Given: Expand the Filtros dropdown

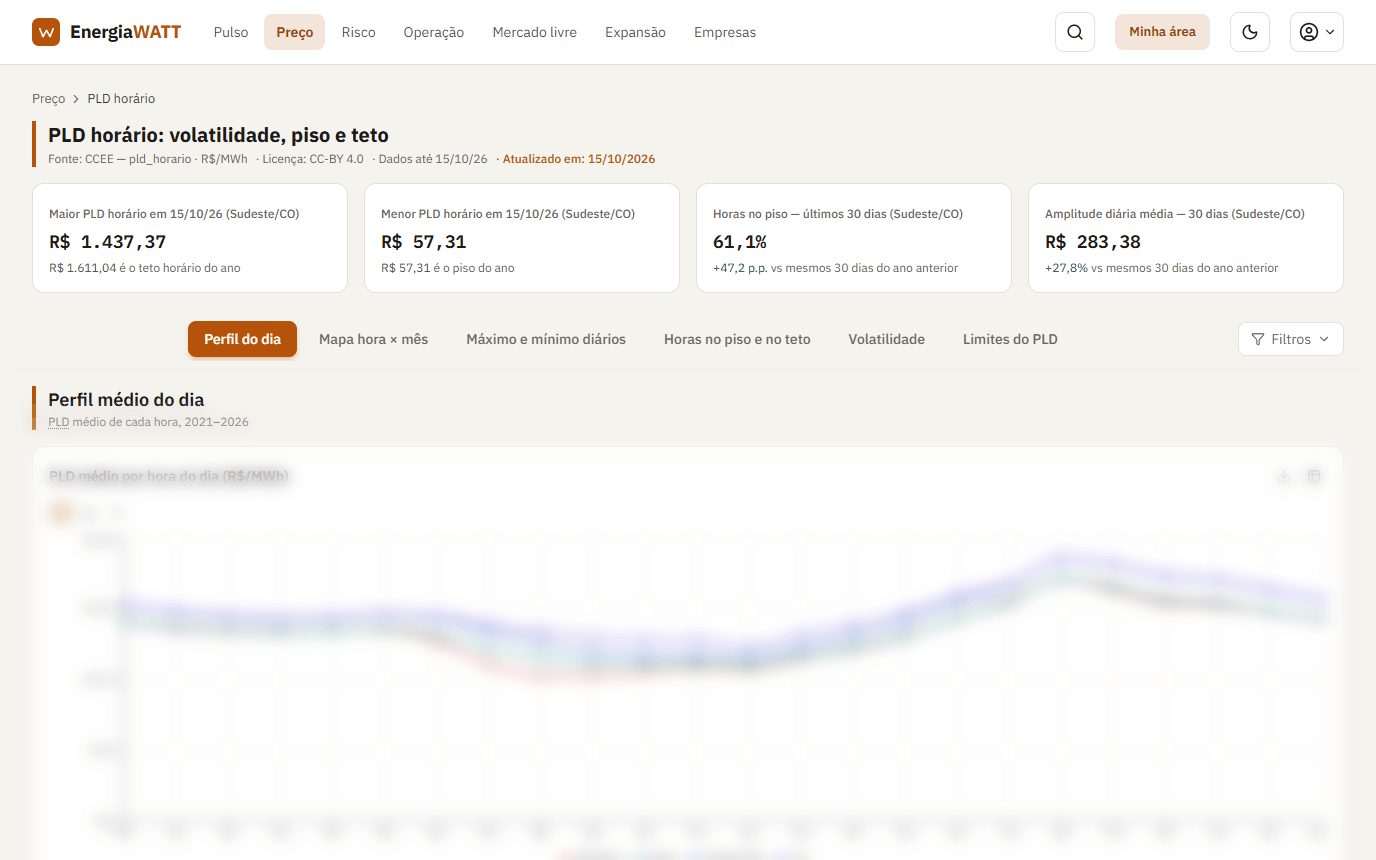Looking at the screenshot, I should point(1291,339).
